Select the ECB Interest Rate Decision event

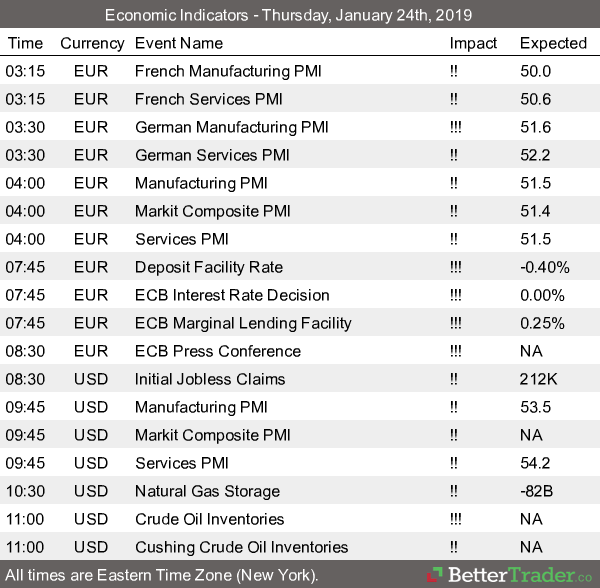(x=232, y=295)
